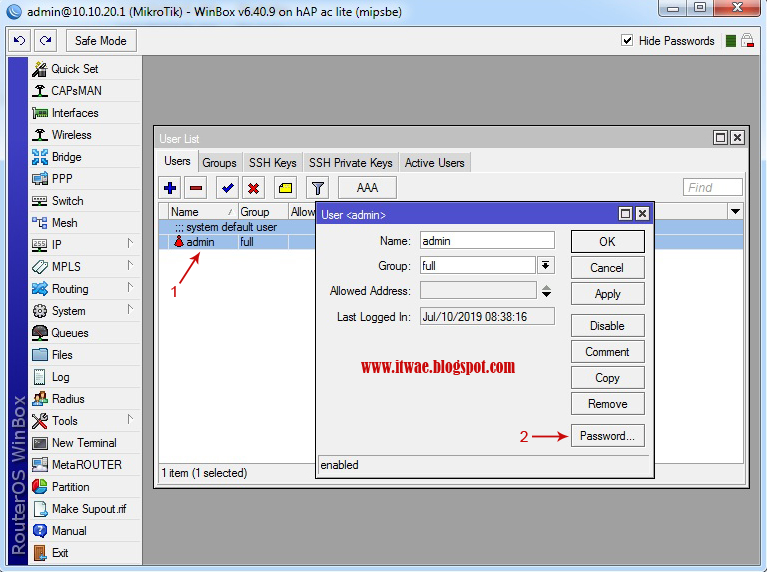Open the Group dropdown in User admin dialog
Image resolution: width=767 pixels, height=572 pixels.
pos(545,265)
